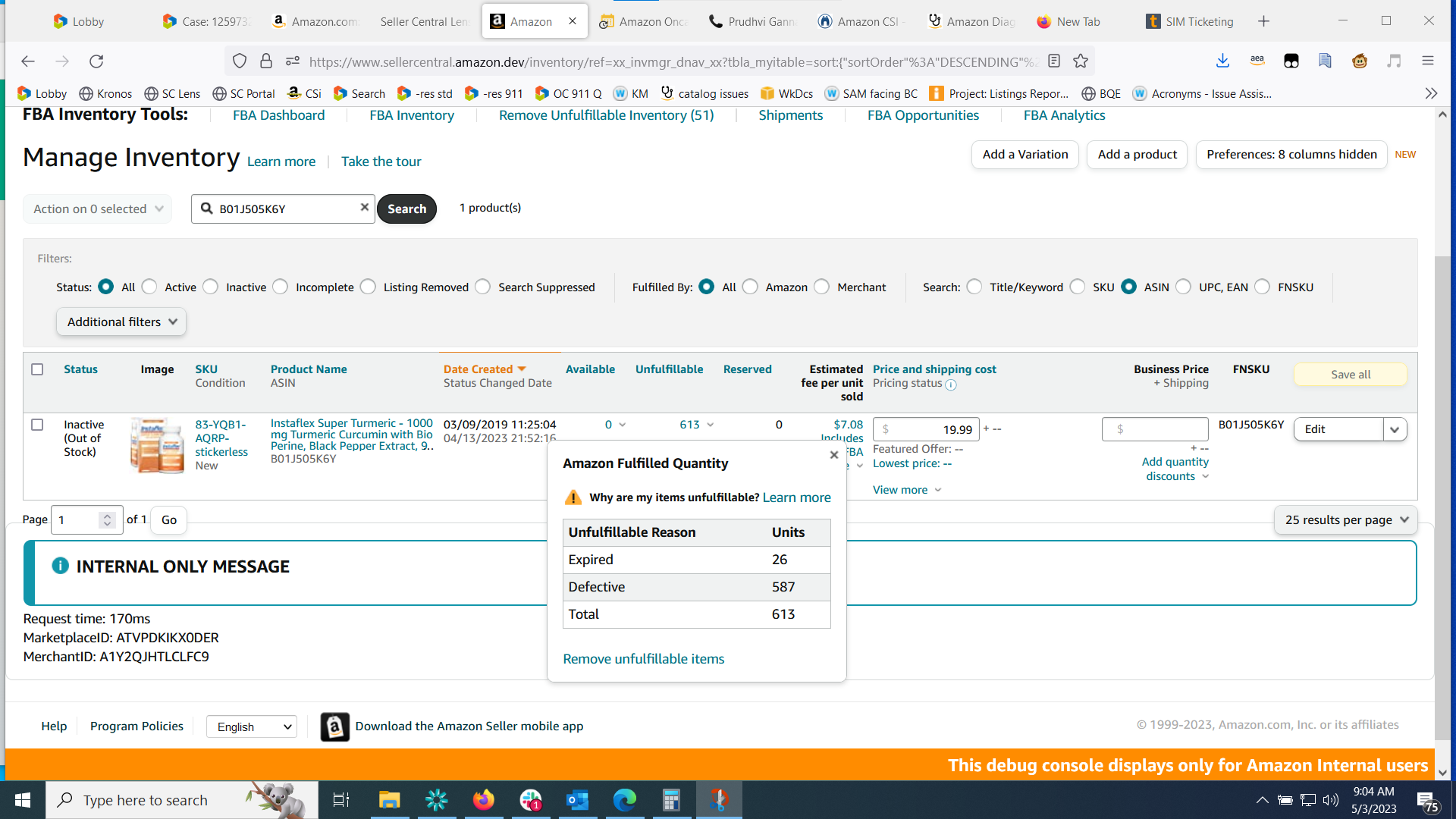
Task: Click the page number stepper arrows
Action: pyautogui.click(x=108, y=519)
